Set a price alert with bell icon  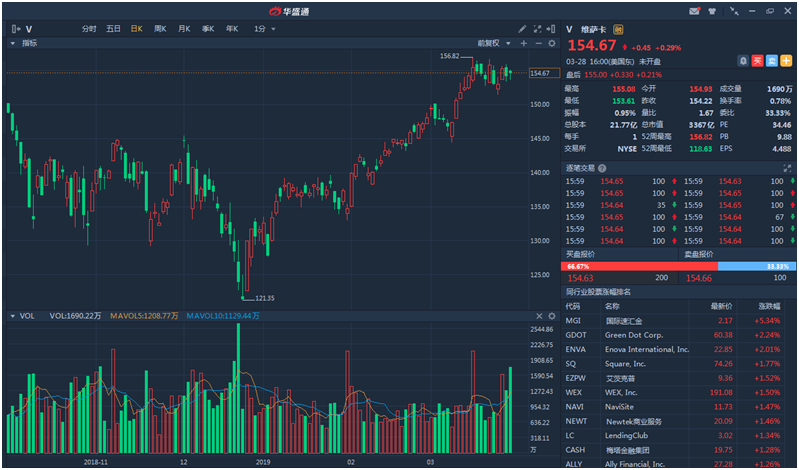click(743, 61)
